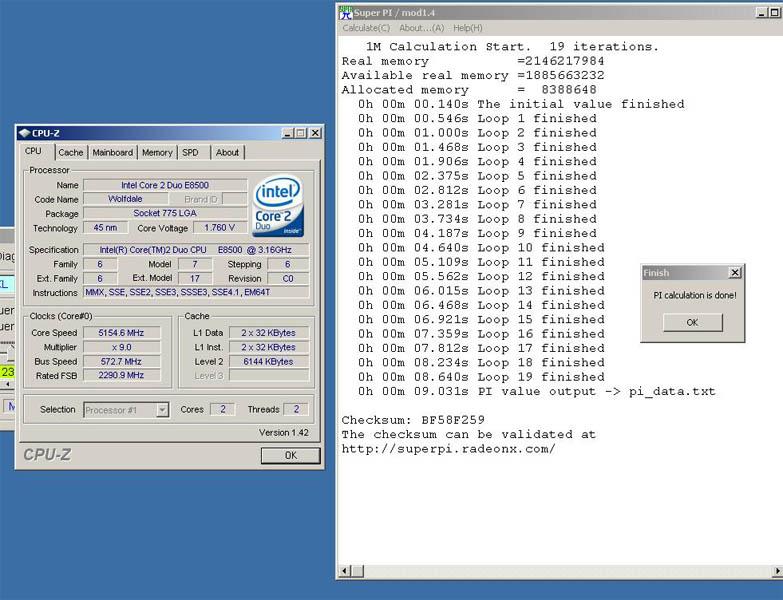Click the Super PI horizontal scrollbar left arrow
Screen dimensions: 783x600
point(345,571)
